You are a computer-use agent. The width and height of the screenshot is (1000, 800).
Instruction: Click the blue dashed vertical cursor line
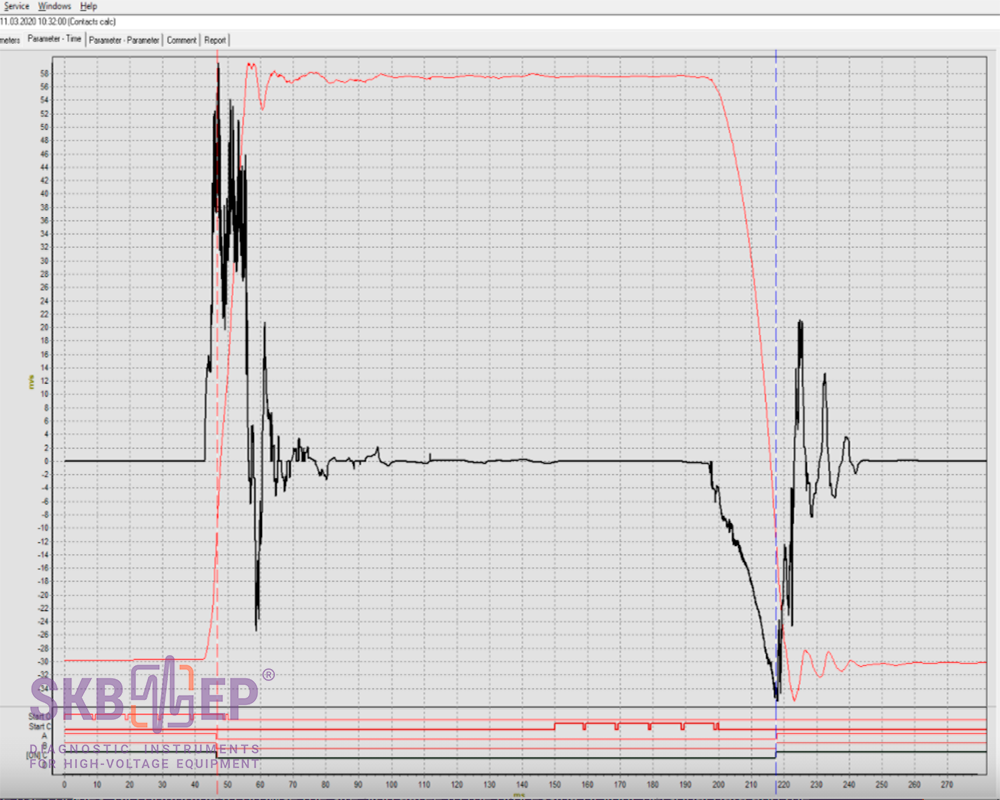point(776,300)
